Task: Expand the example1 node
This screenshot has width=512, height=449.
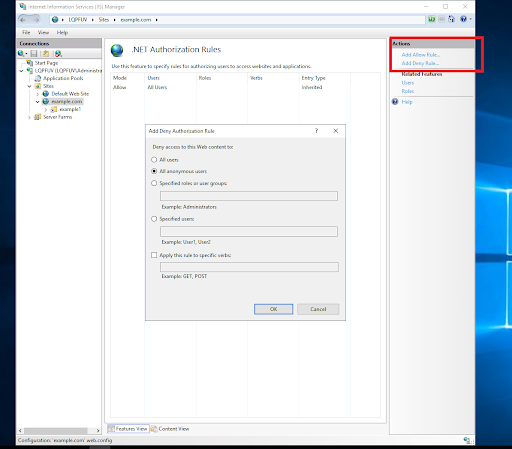Action: coord(46,109)
